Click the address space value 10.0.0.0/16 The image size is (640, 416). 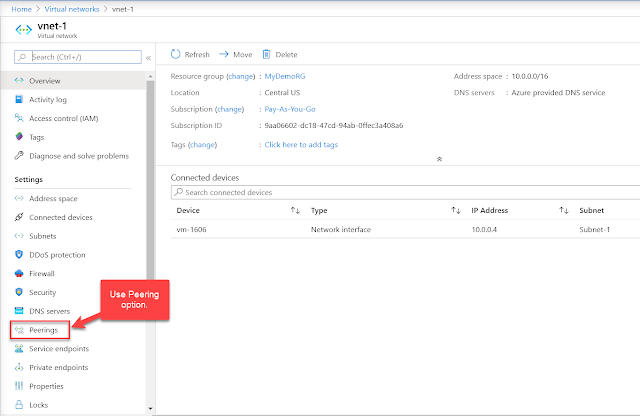point(530,76)
